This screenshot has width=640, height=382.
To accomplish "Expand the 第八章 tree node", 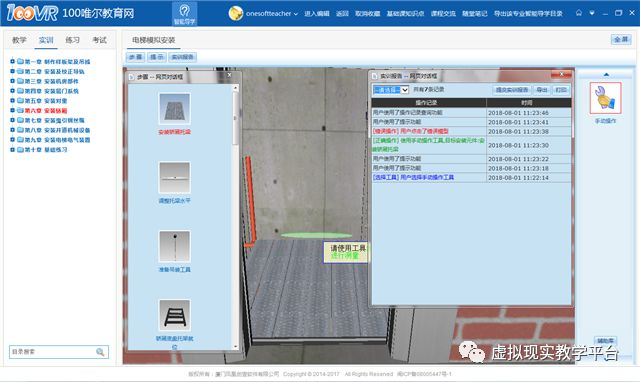I will 12,130.
